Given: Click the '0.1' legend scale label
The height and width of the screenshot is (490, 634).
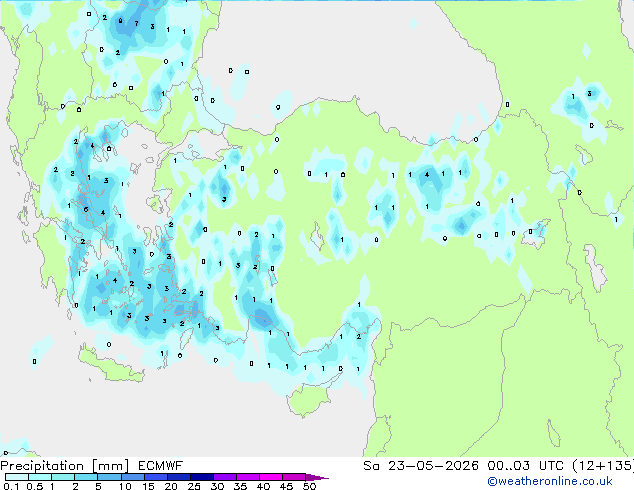Looking at the screenshot, I should [x=11, y=486].
